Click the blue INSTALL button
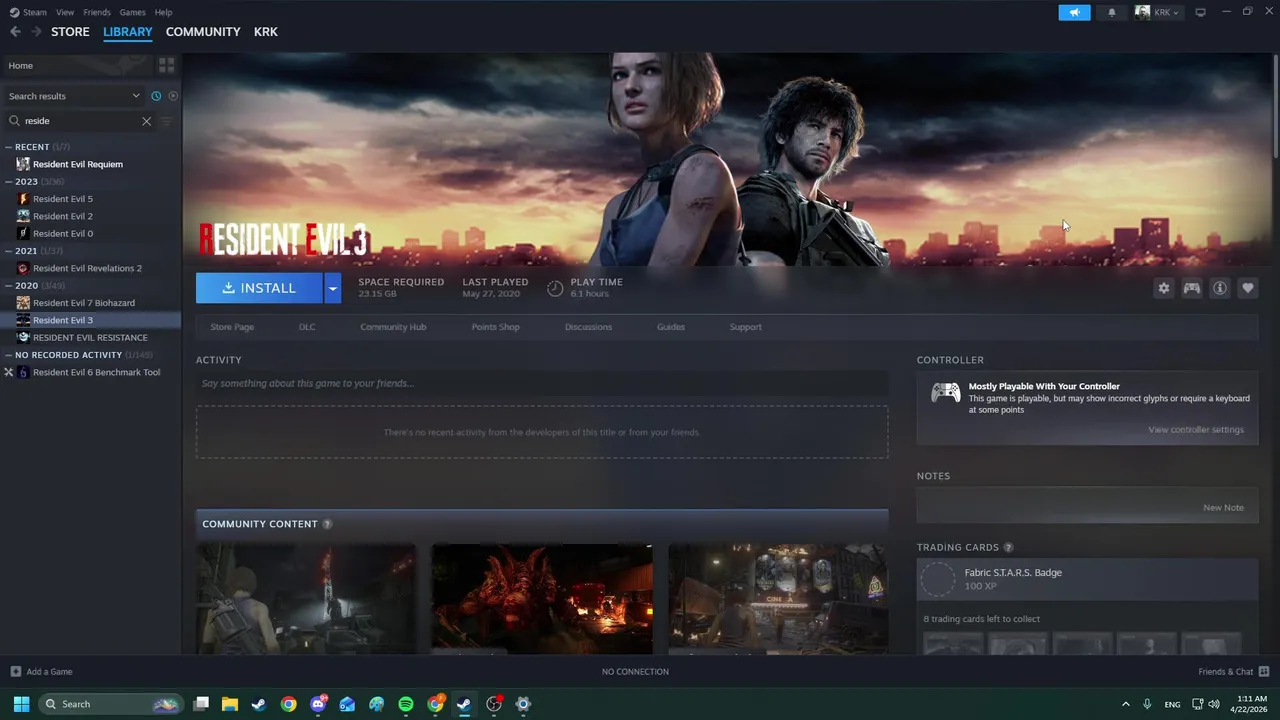 pyautogui.click(x=259, y=288)
